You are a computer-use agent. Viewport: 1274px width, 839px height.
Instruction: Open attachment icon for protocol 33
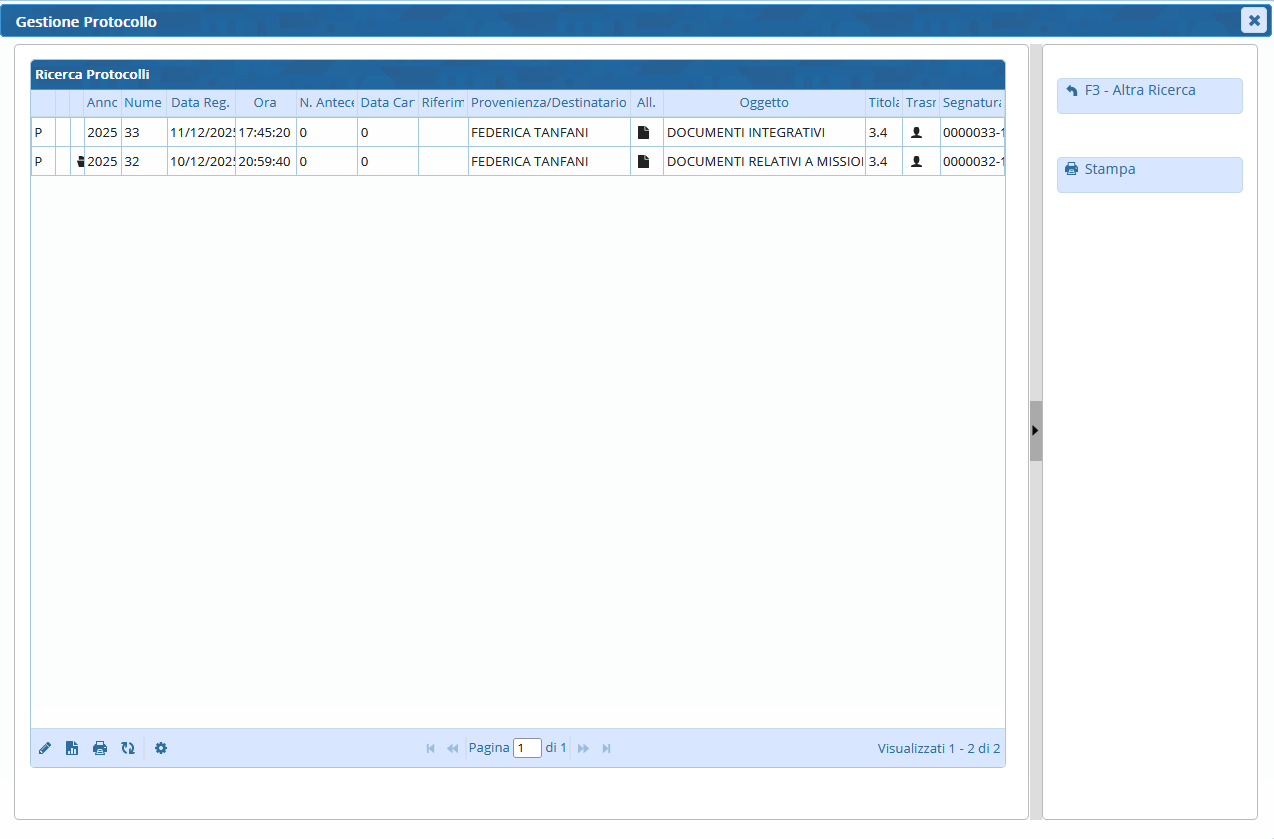[644, 133]
